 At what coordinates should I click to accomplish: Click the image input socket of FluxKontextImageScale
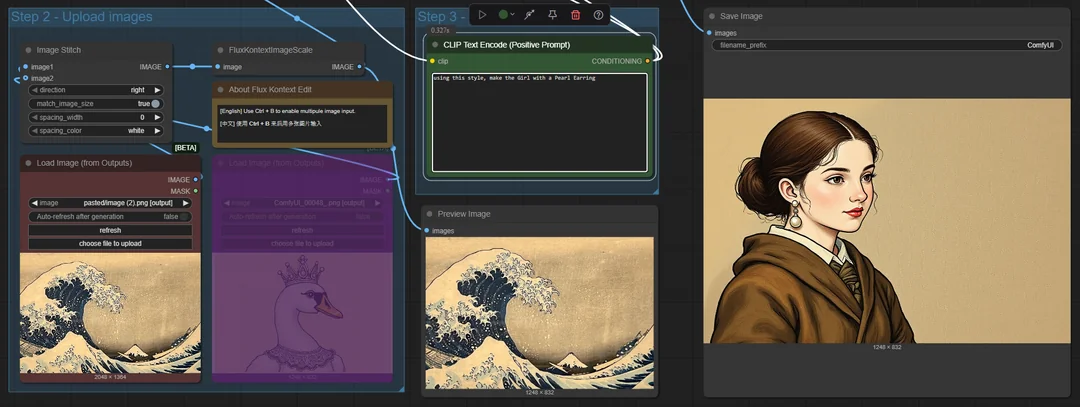click(x=218, y=67)
